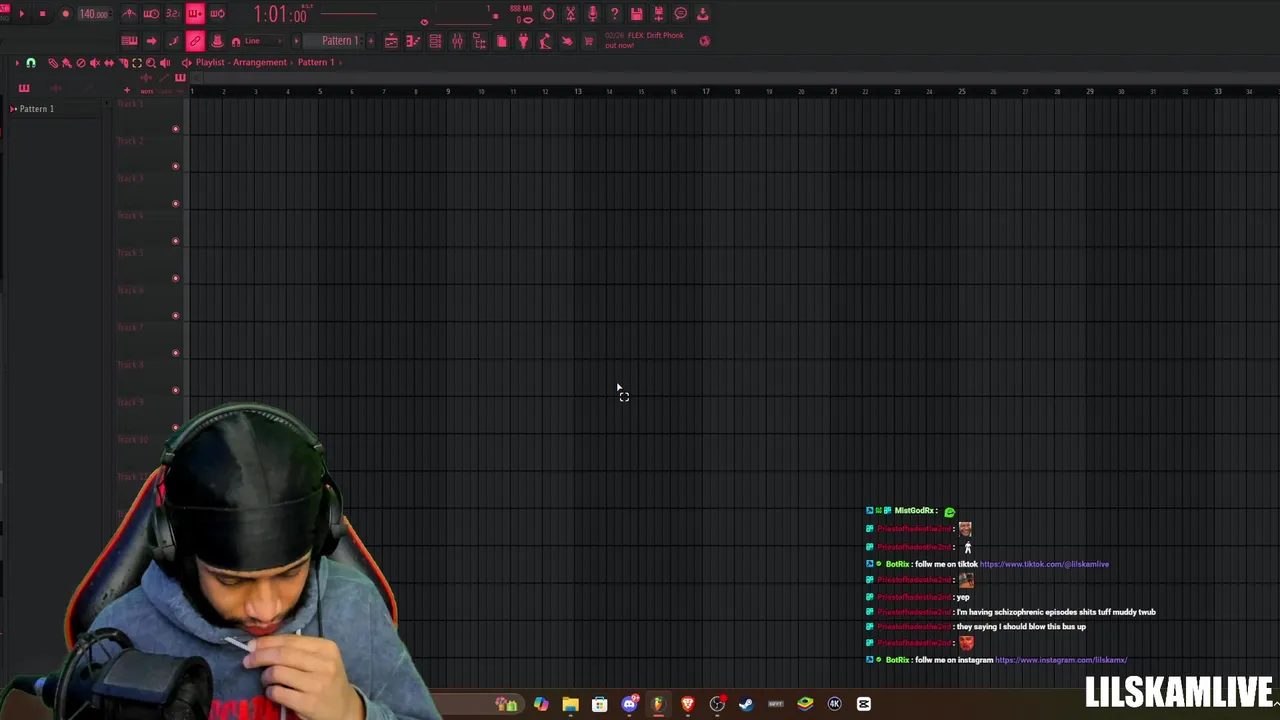The width and height of the screenshot is (1280, 720).
Task: Toggle the Playlist magnet snap icon
Action: point(31,62)
